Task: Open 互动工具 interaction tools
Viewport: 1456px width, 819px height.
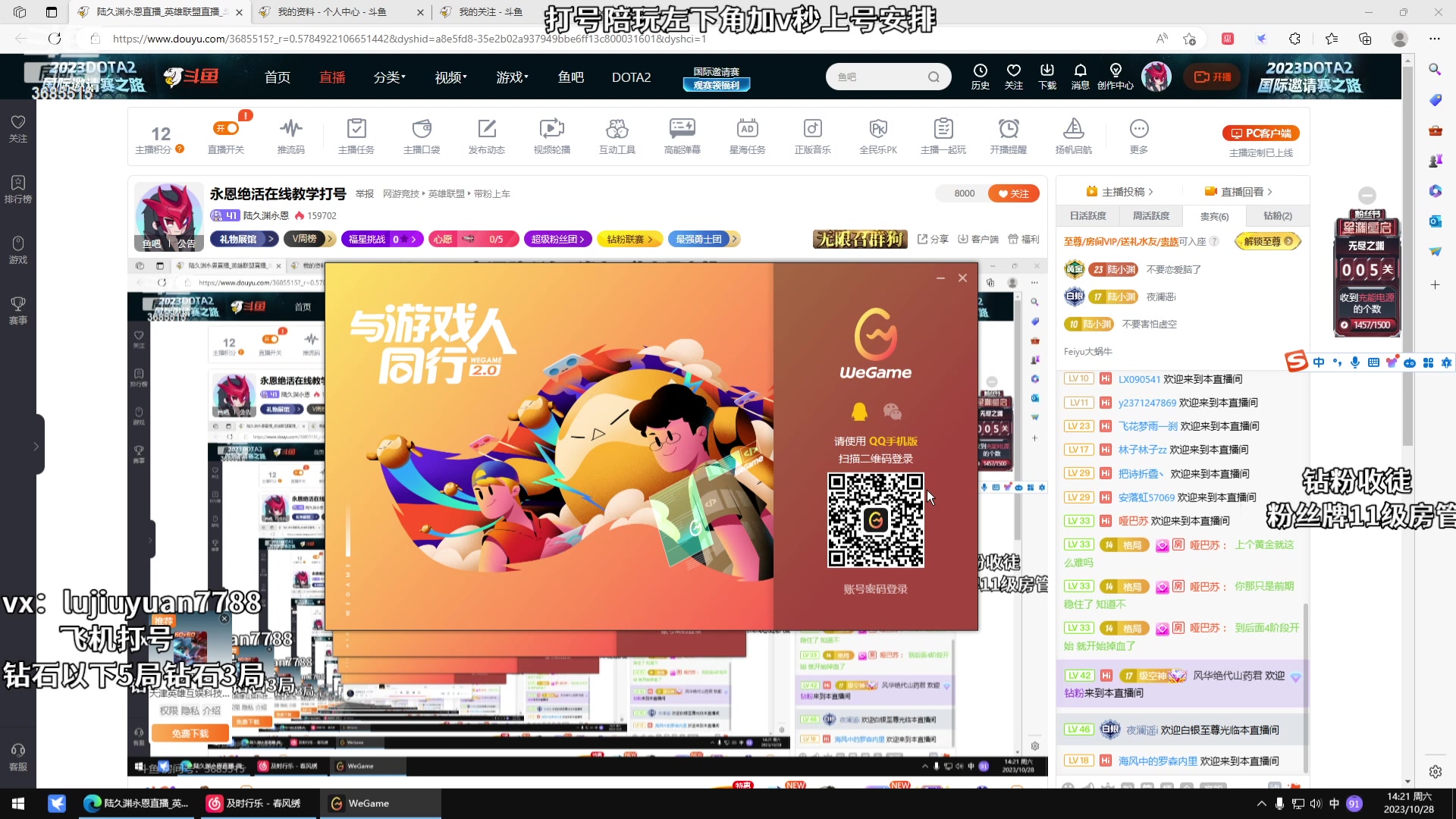Action: (617, 136)
